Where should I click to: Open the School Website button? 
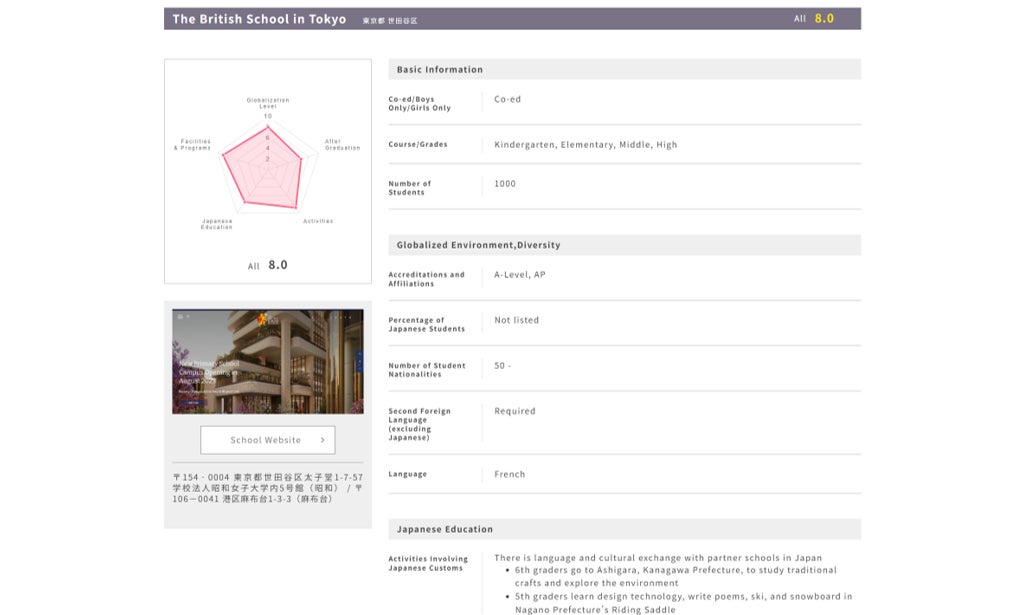268,440
